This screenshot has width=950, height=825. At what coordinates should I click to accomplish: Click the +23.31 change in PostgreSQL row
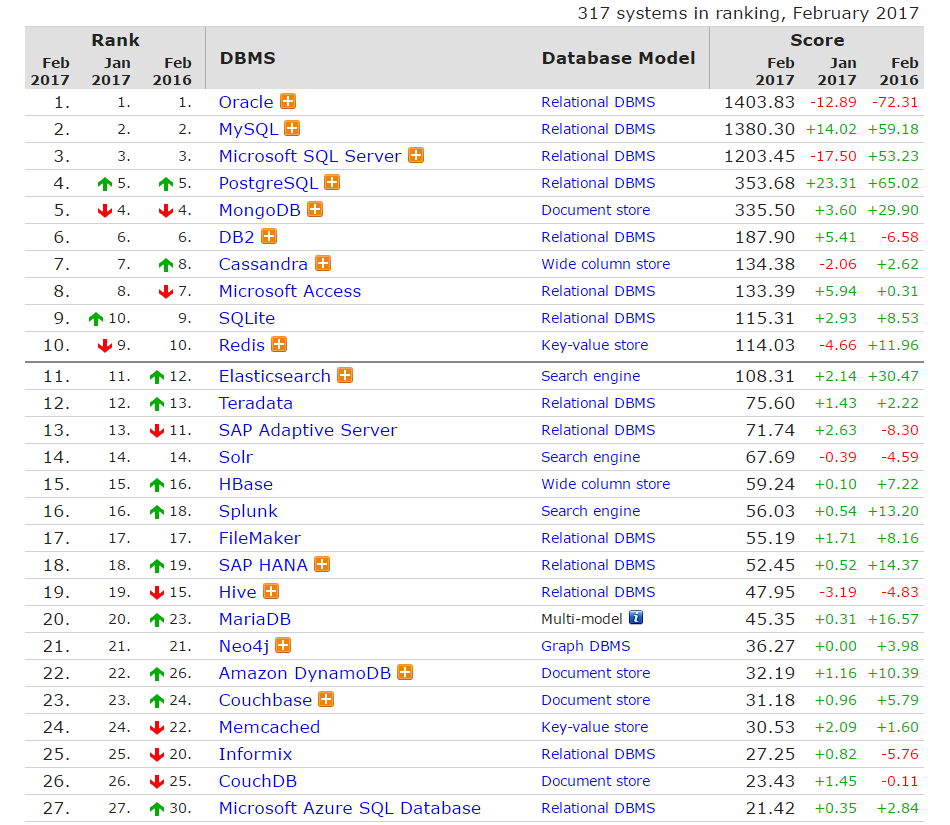831,183
